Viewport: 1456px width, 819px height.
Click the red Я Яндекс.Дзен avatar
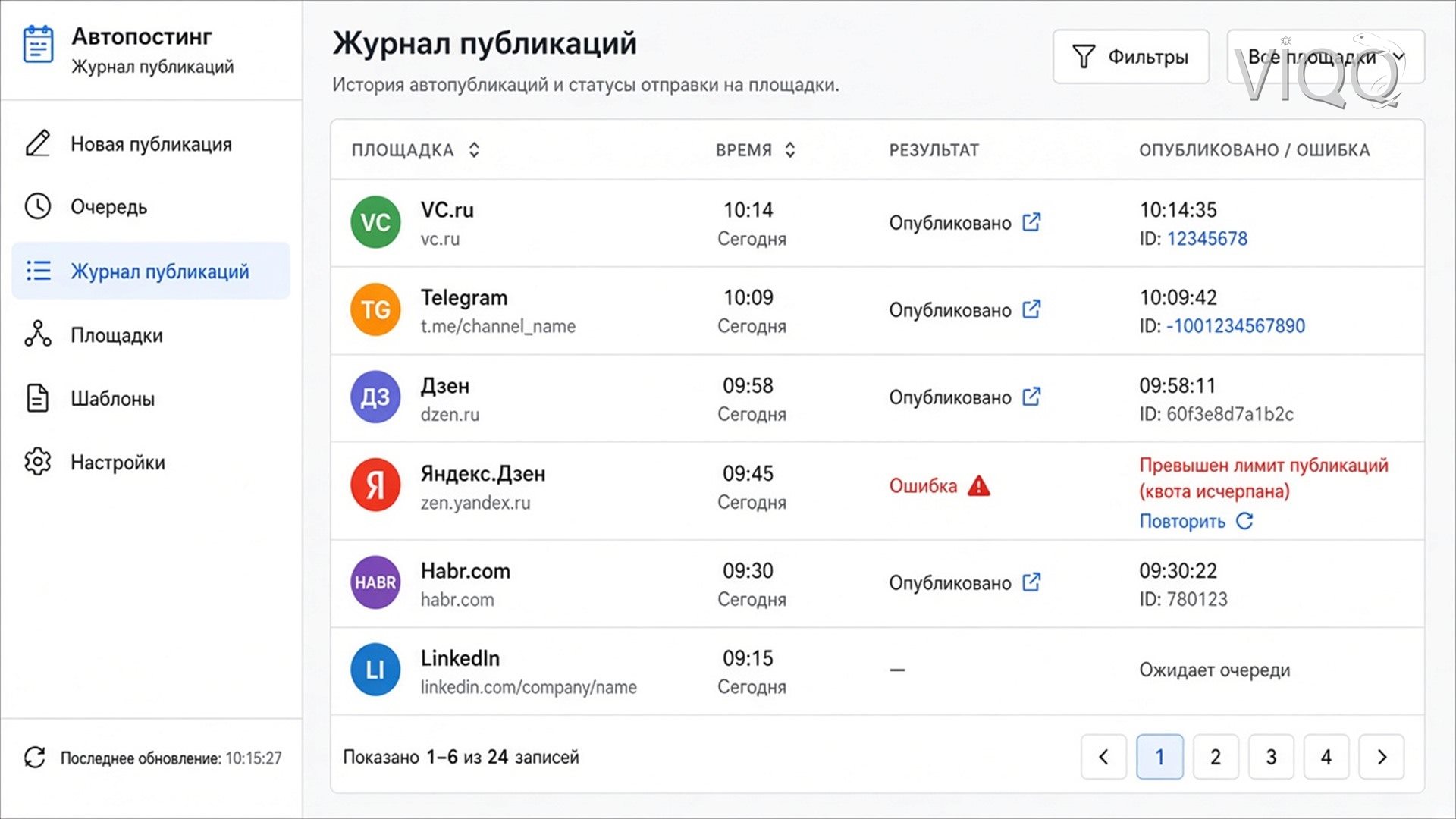[x=375, y=485]
